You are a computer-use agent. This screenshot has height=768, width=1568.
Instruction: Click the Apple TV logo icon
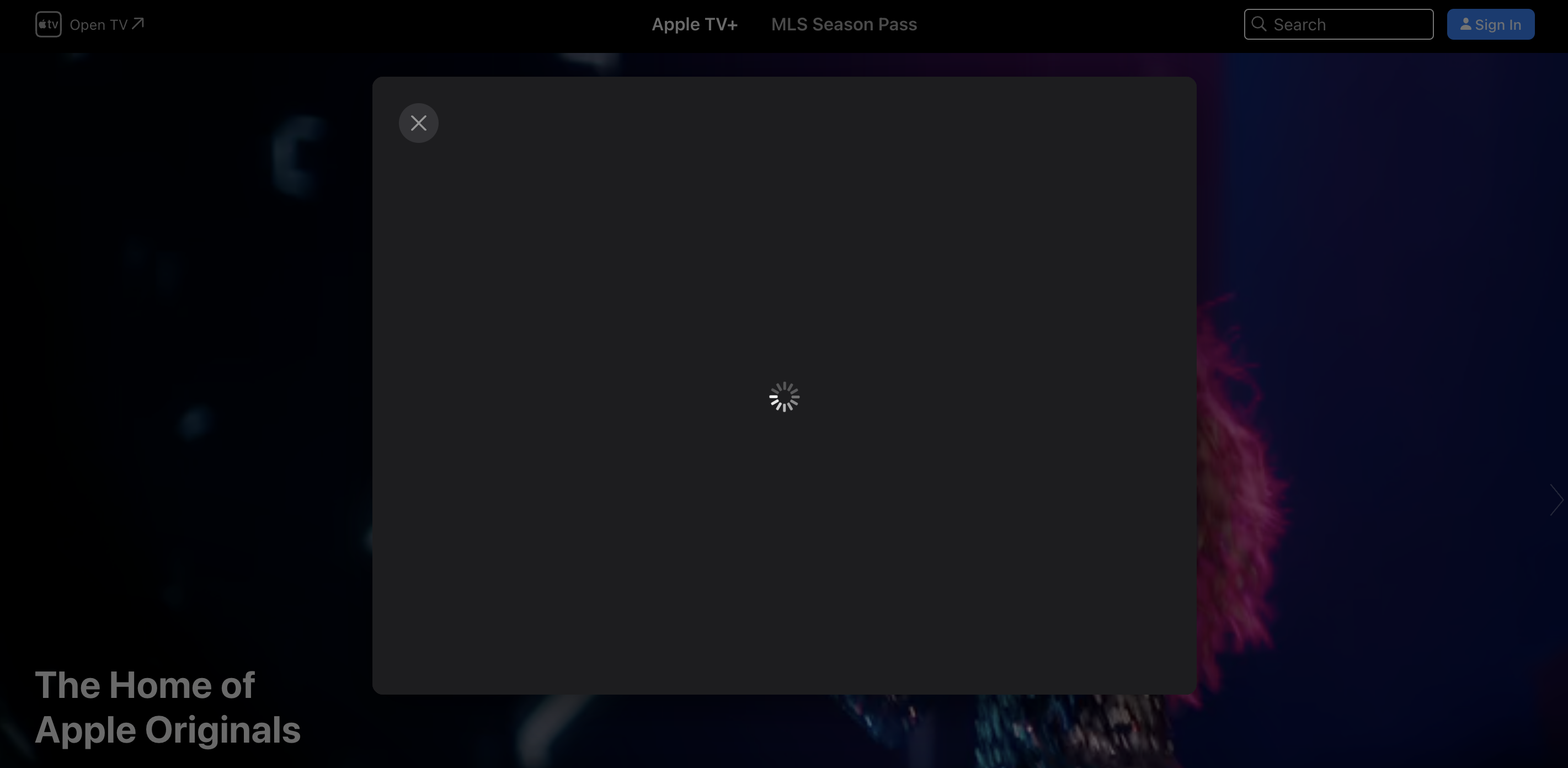coord(48,24)
